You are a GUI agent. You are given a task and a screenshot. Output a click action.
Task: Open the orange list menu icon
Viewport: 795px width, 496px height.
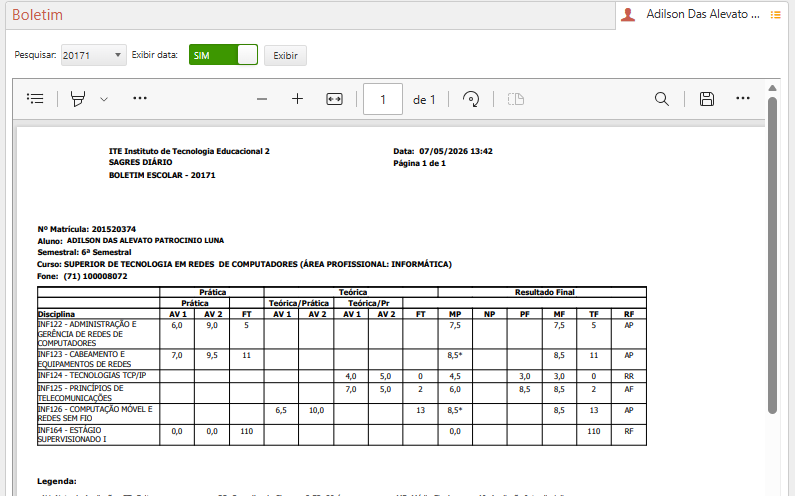tap(776, 15)
